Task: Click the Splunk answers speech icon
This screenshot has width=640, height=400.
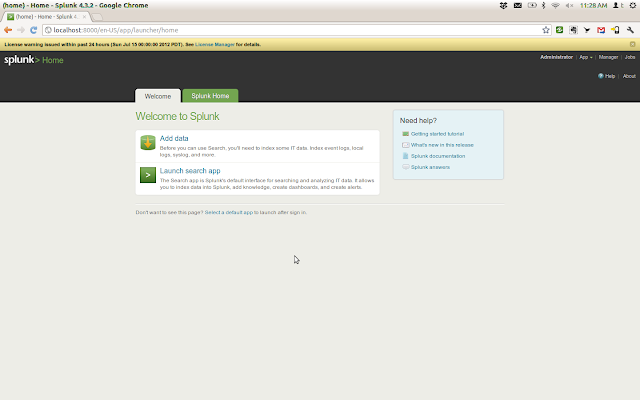Action: [x=405, y=167]
